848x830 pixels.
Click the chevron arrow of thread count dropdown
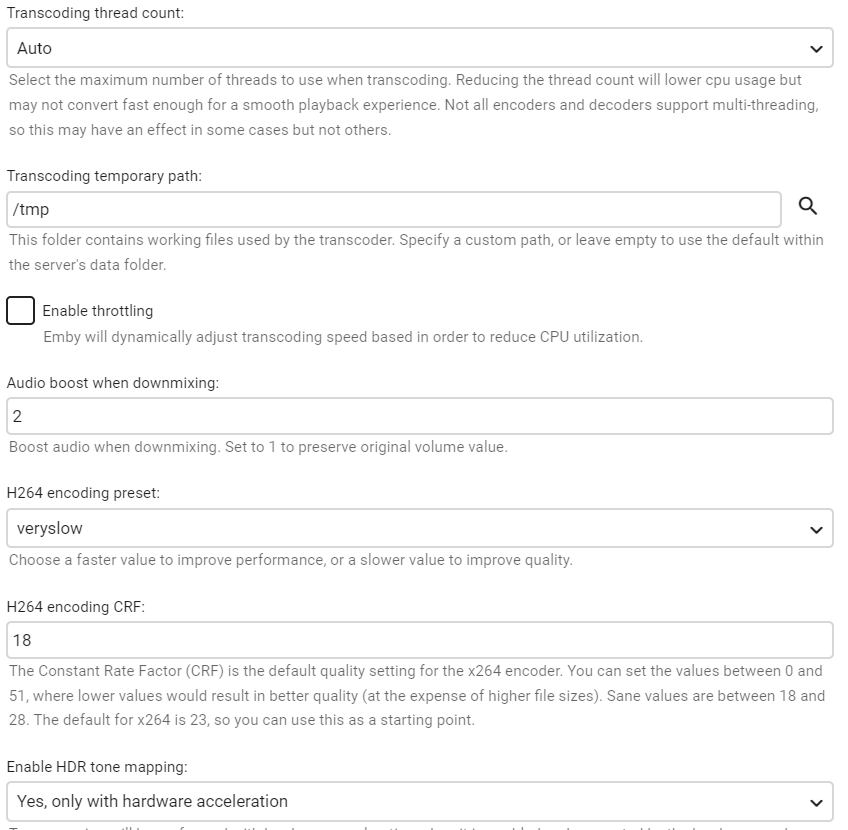point(816,48)
